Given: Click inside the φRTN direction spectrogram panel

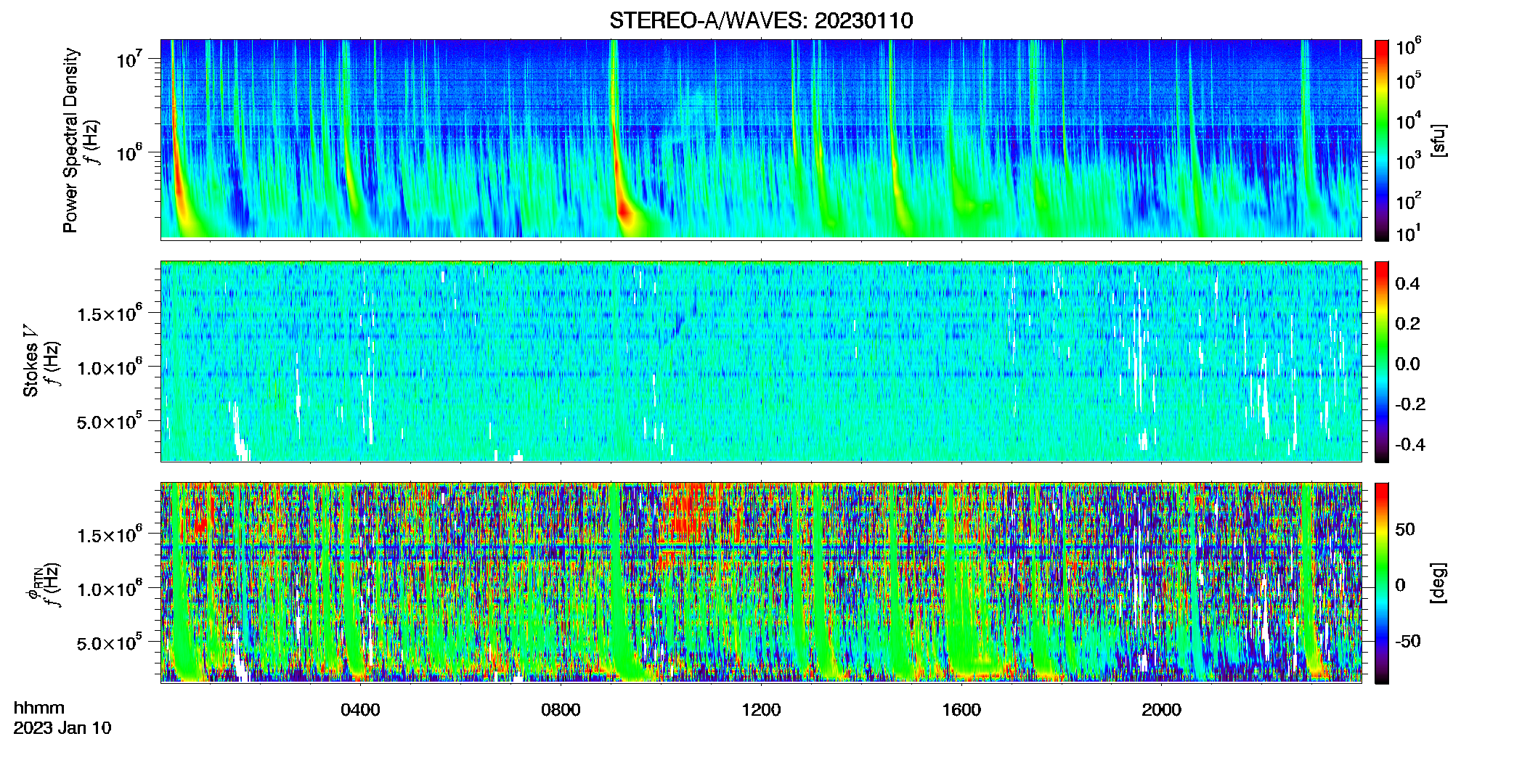Looking at the screenshot, I should click(x=761, y=582).
